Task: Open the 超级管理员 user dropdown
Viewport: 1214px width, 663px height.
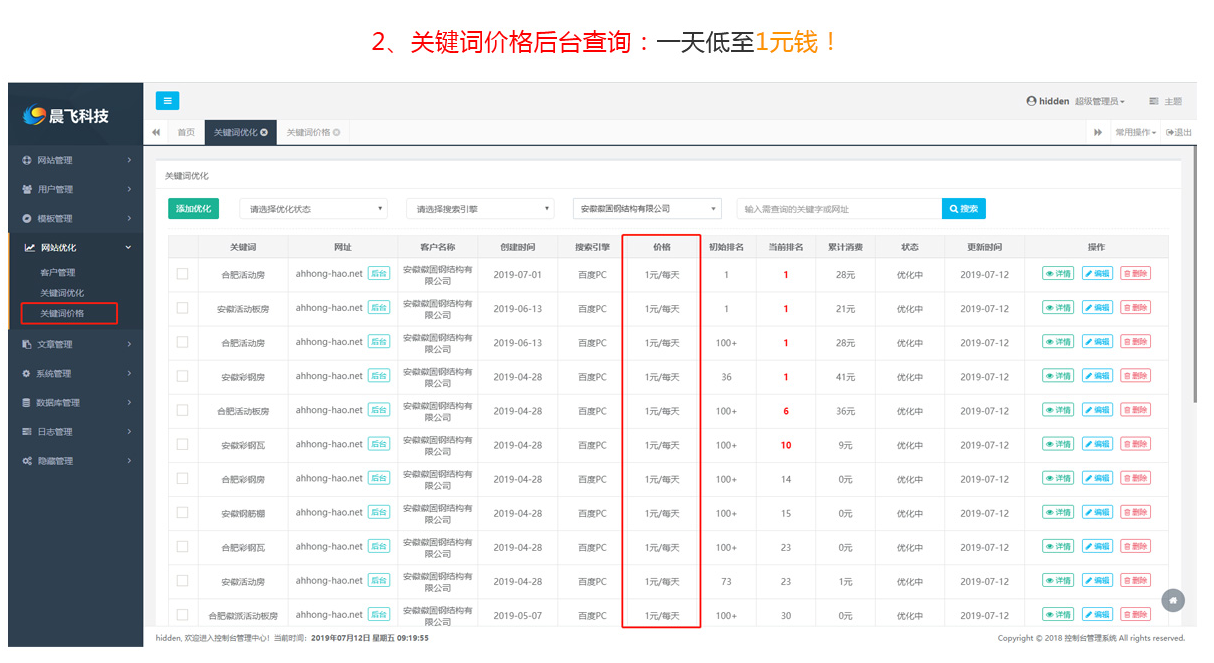Action: 1100,101
